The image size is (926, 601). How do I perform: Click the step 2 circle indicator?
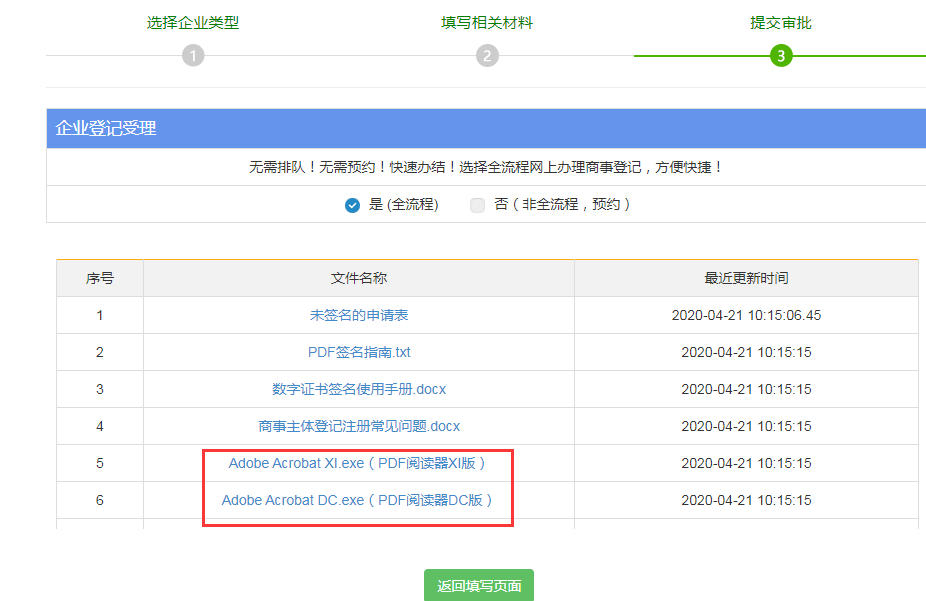(487, 56)
